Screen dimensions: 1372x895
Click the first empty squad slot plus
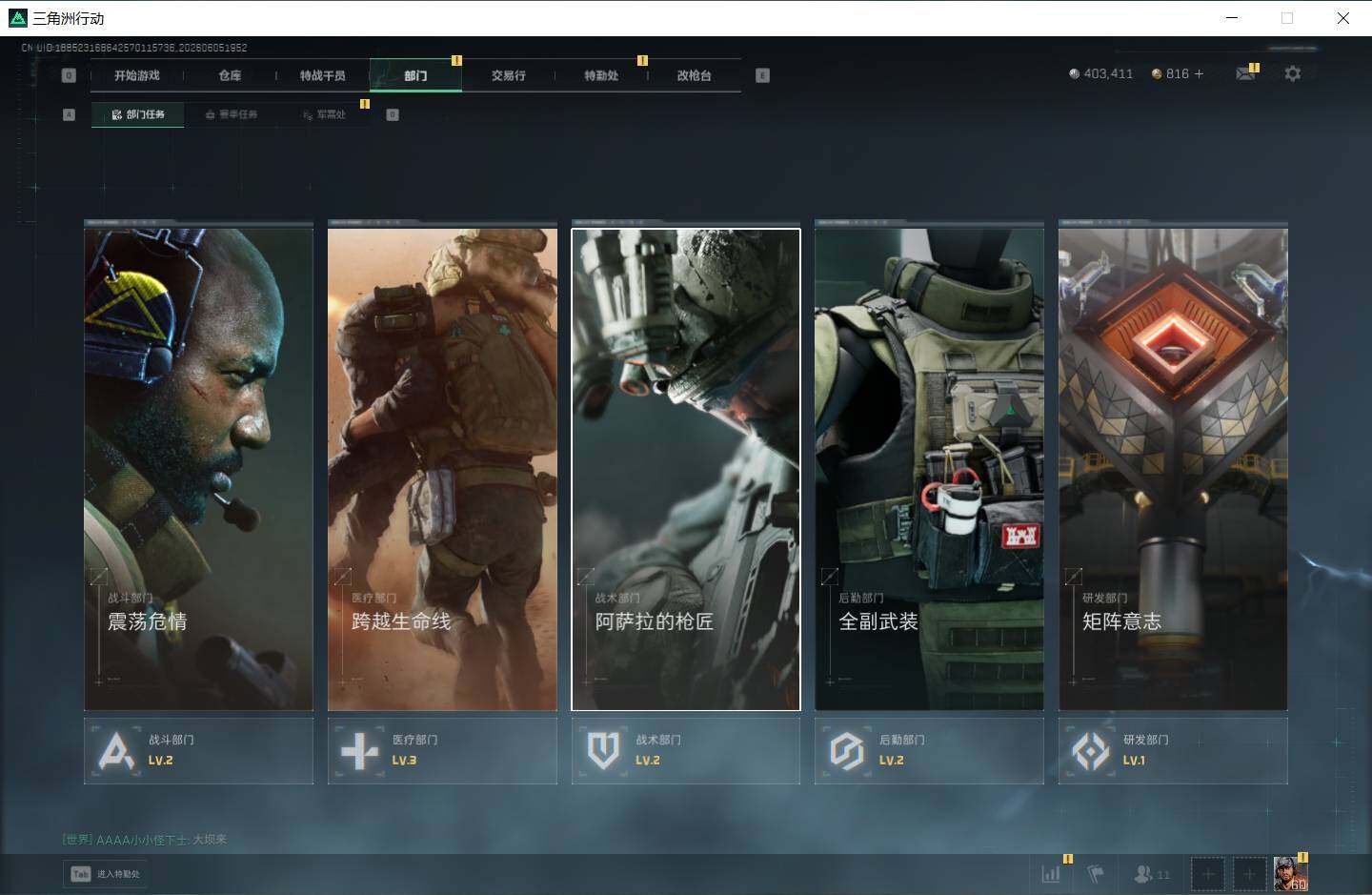pos(1208,873)
